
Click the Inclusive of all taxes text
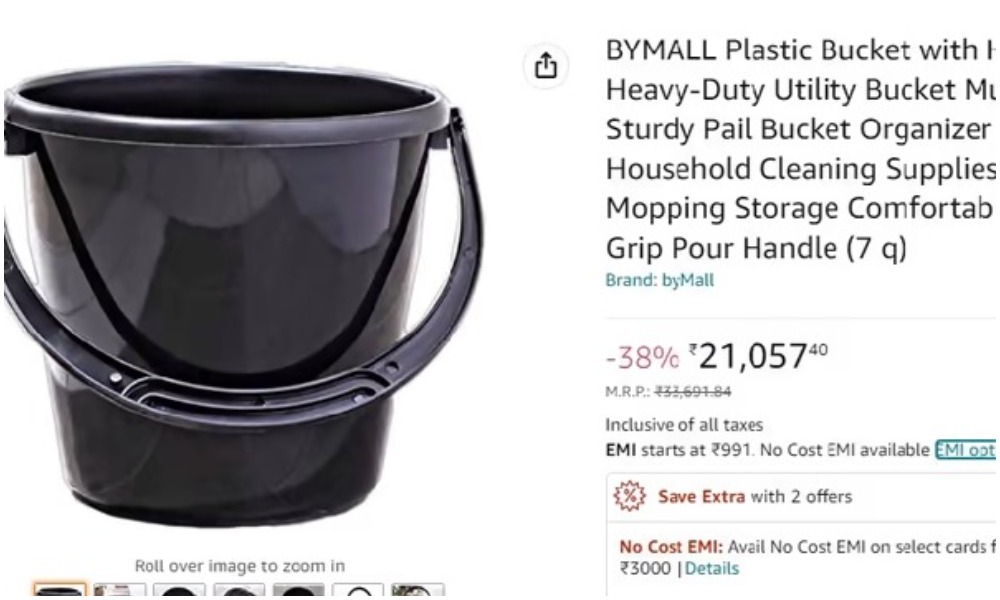pyautogui.click(x=684, y=425)
